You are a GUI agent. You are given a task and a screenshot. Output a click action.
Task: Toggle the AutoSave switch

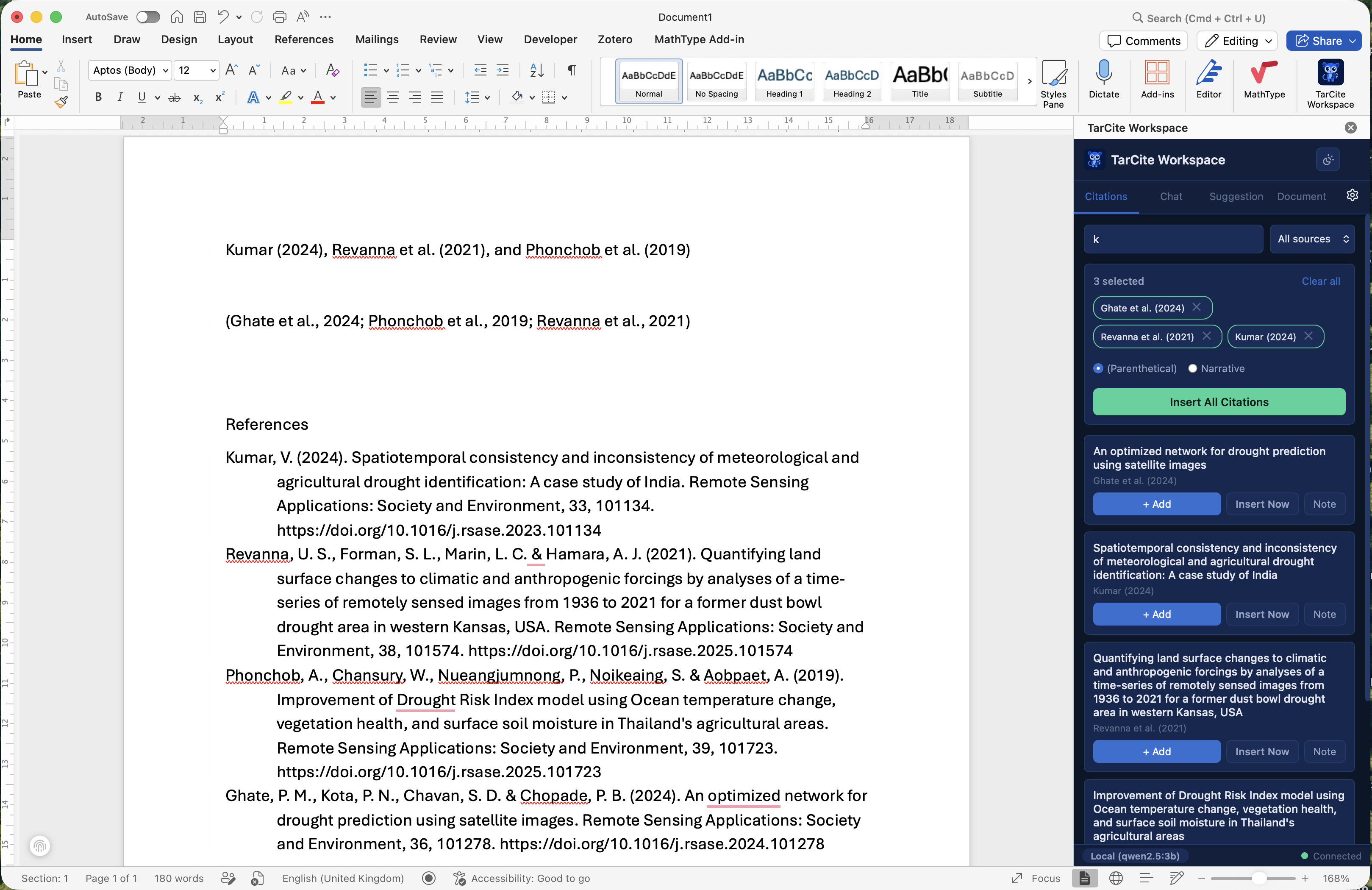tap(147, 17)
